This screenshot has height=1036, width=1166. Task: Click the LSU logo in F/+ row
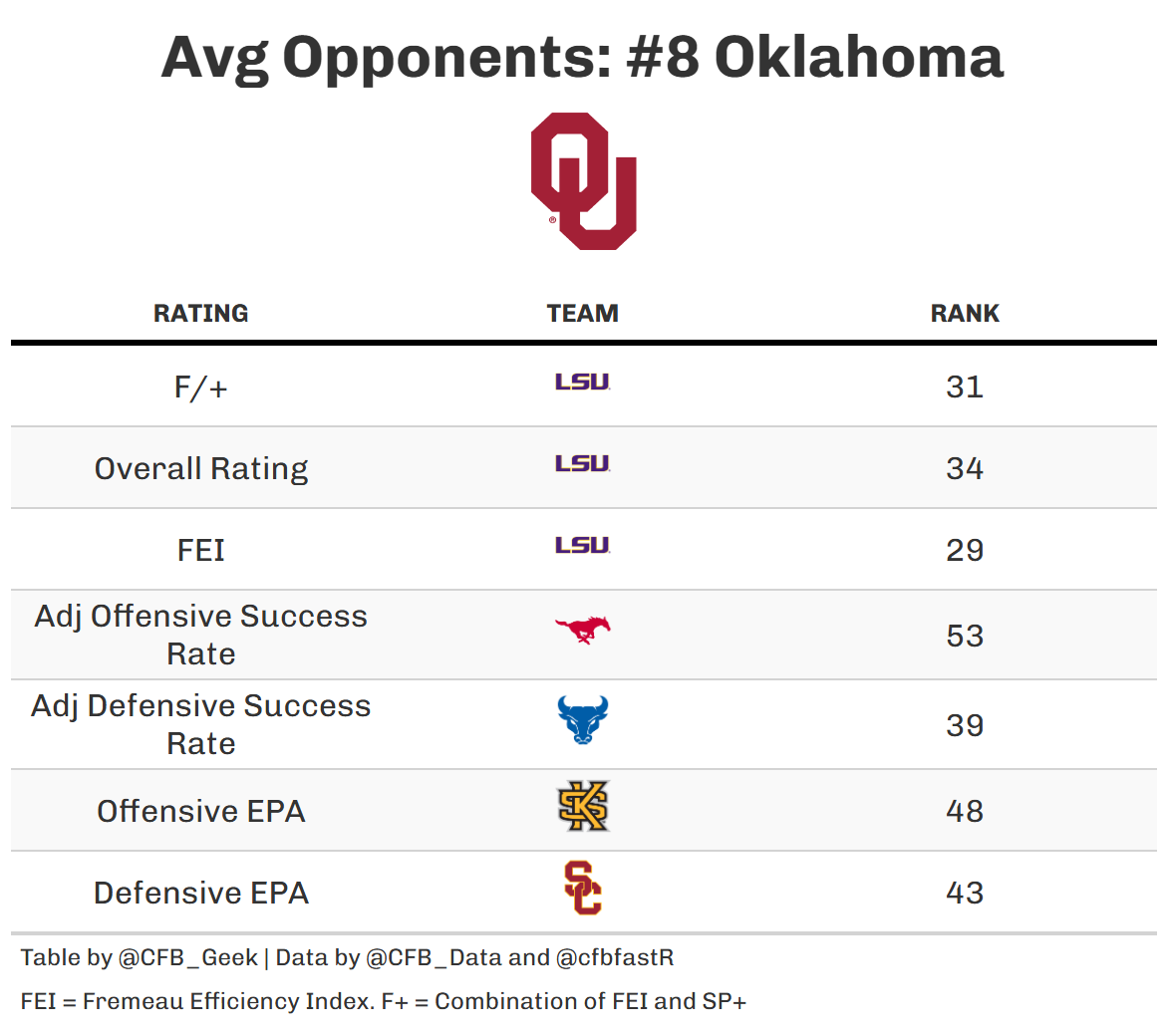tap(583, 383)
